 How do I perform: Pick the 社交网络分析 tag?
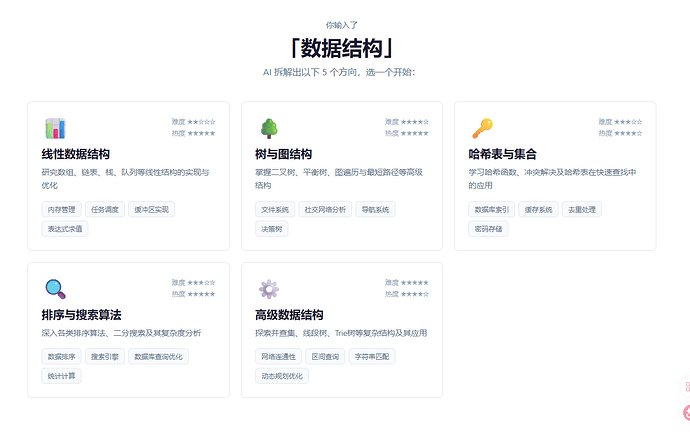325,209
